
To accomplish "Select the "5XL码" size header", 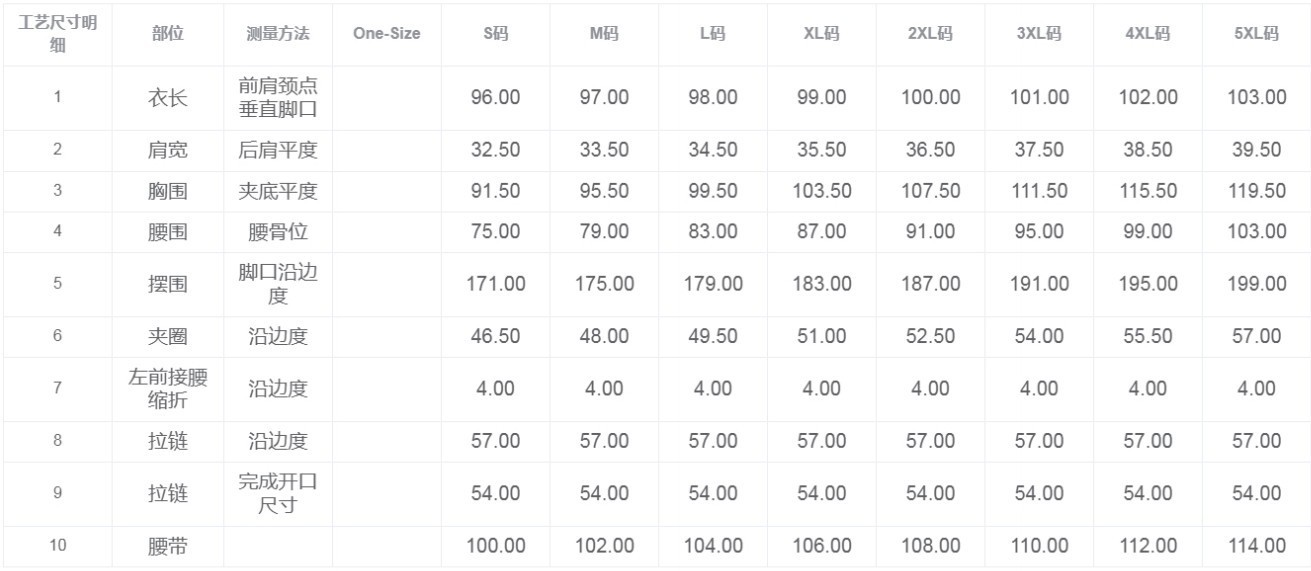I will tap(1256, 33).
